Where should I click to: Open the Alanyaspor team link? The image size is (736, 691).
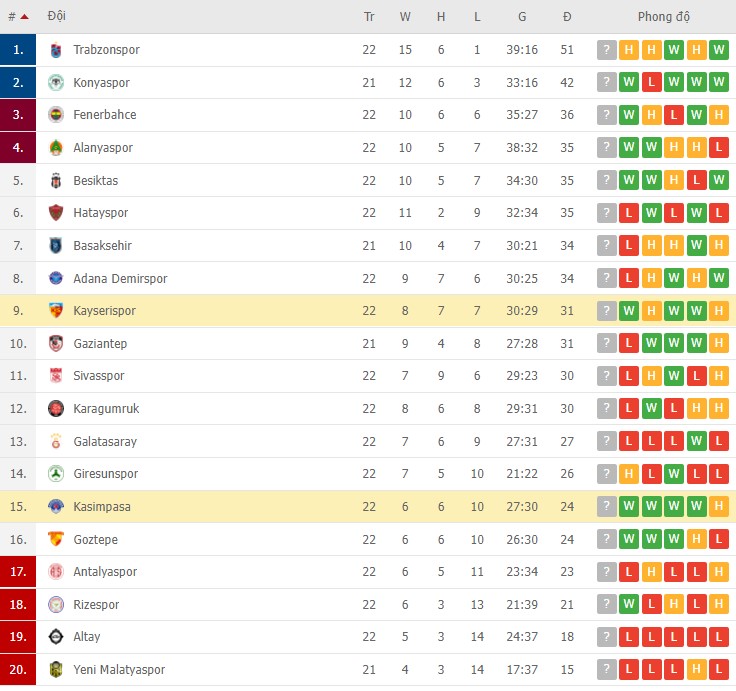pyautogui.click(x=103, y=148)
